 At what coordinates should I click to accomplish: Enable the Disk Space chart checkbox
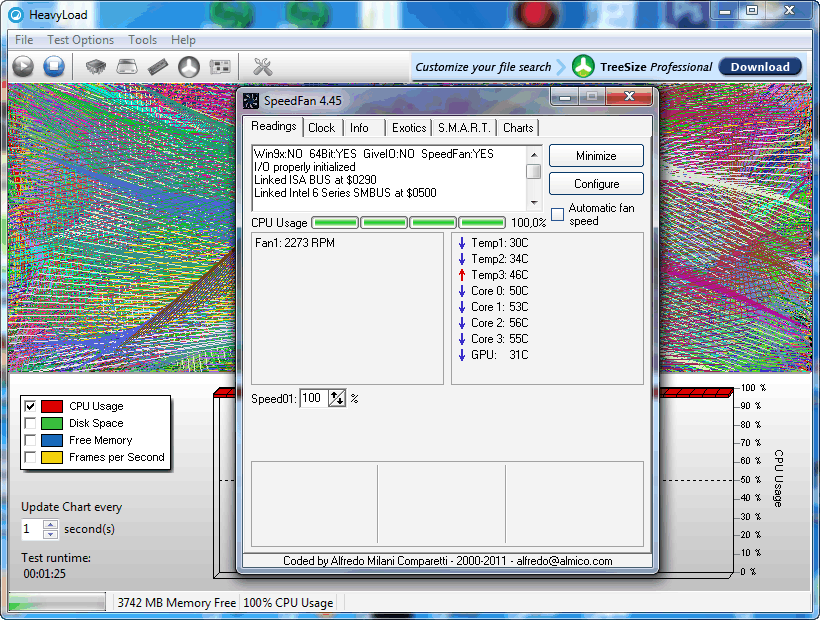30,423
